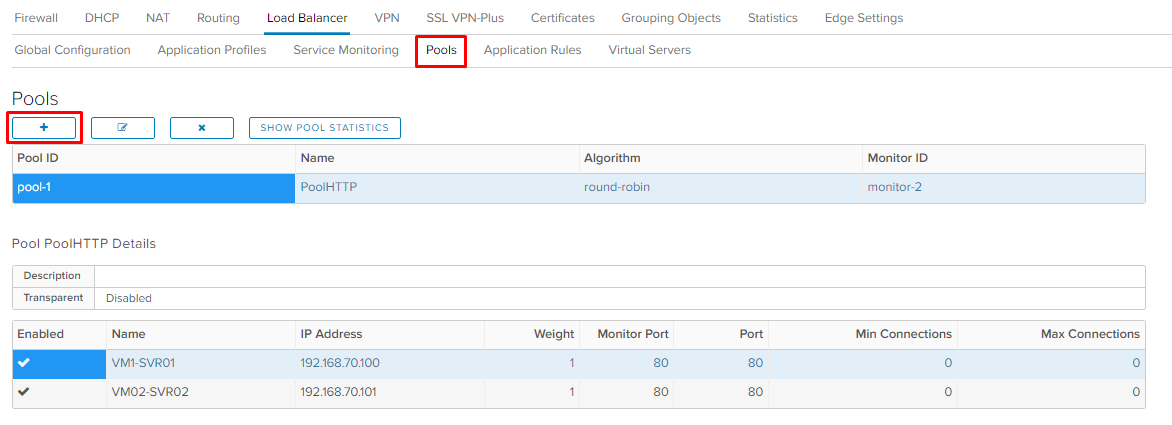Click the Description label cell
This screenshot has height=425, width=1172.
[x=54, y=276]
